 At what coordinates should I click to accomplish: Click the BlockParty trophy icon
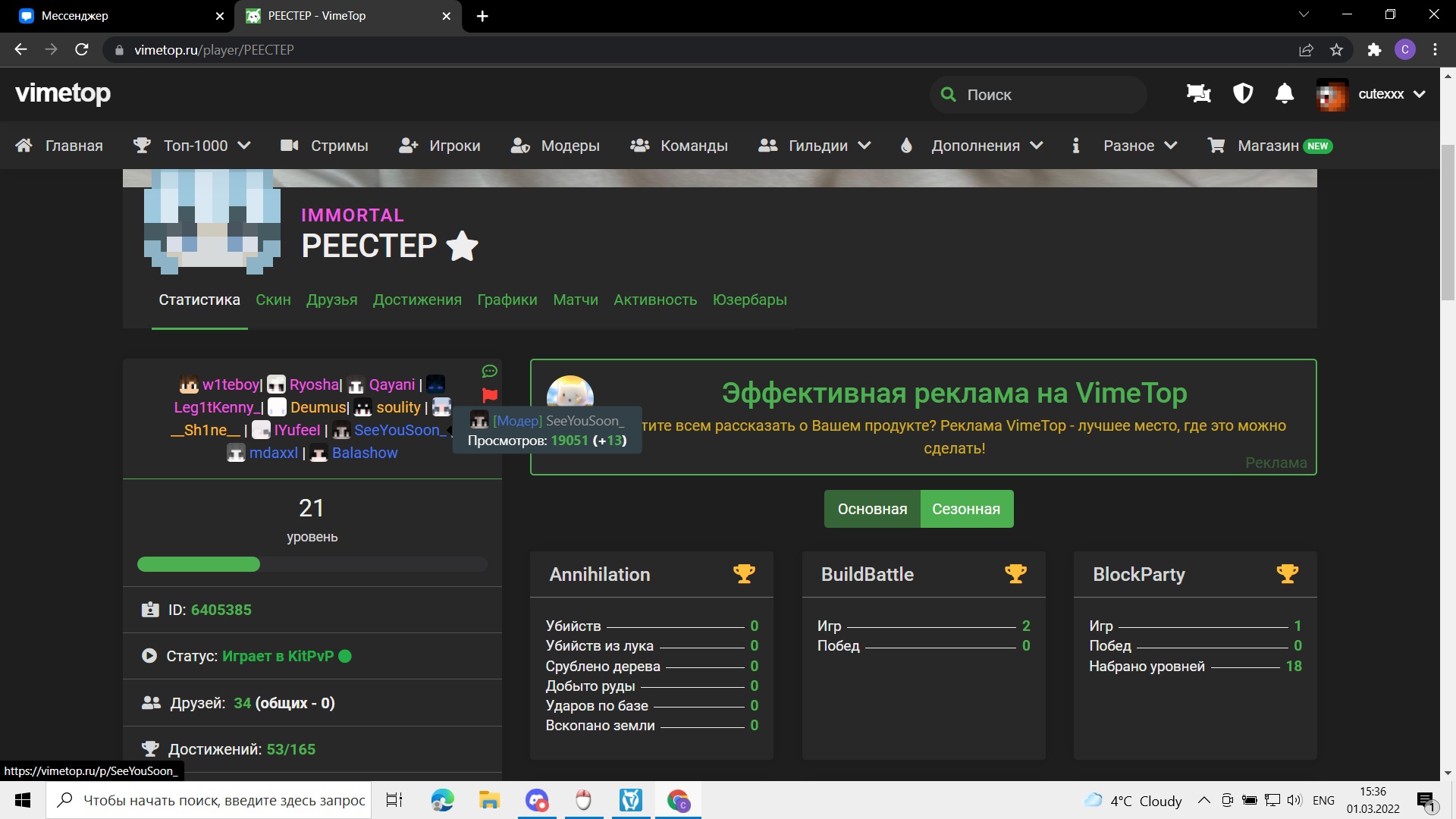tap(1287, 574)
